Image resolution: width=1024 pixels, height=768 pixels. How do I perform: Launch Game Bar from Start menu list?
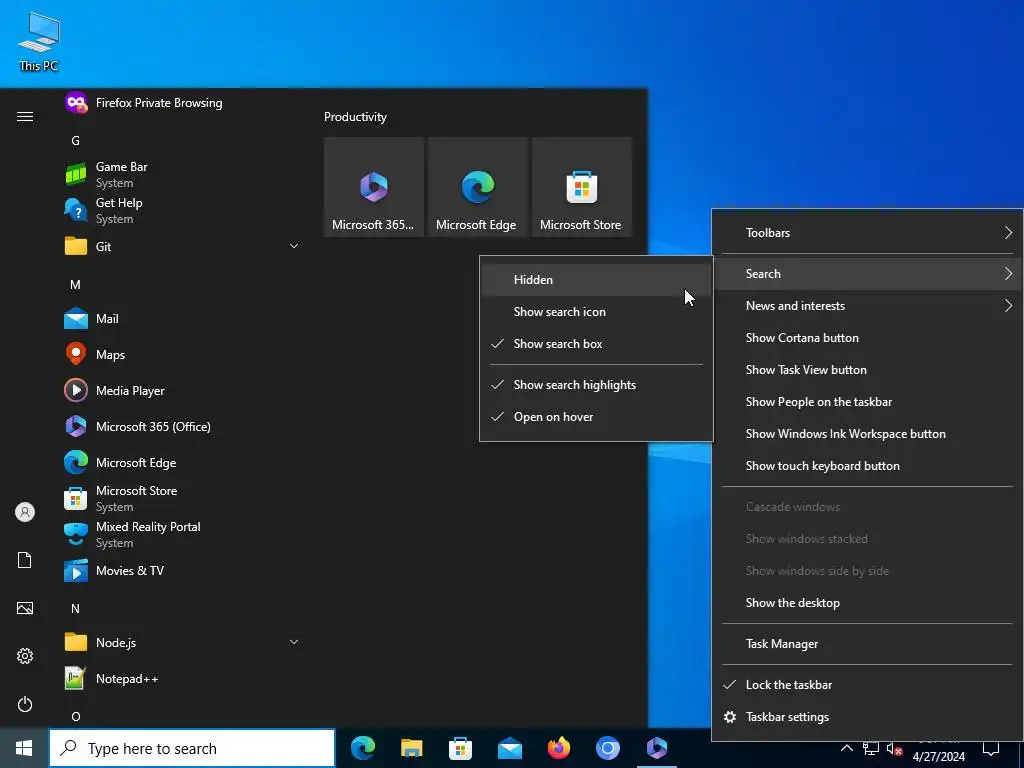coord(183,174)
